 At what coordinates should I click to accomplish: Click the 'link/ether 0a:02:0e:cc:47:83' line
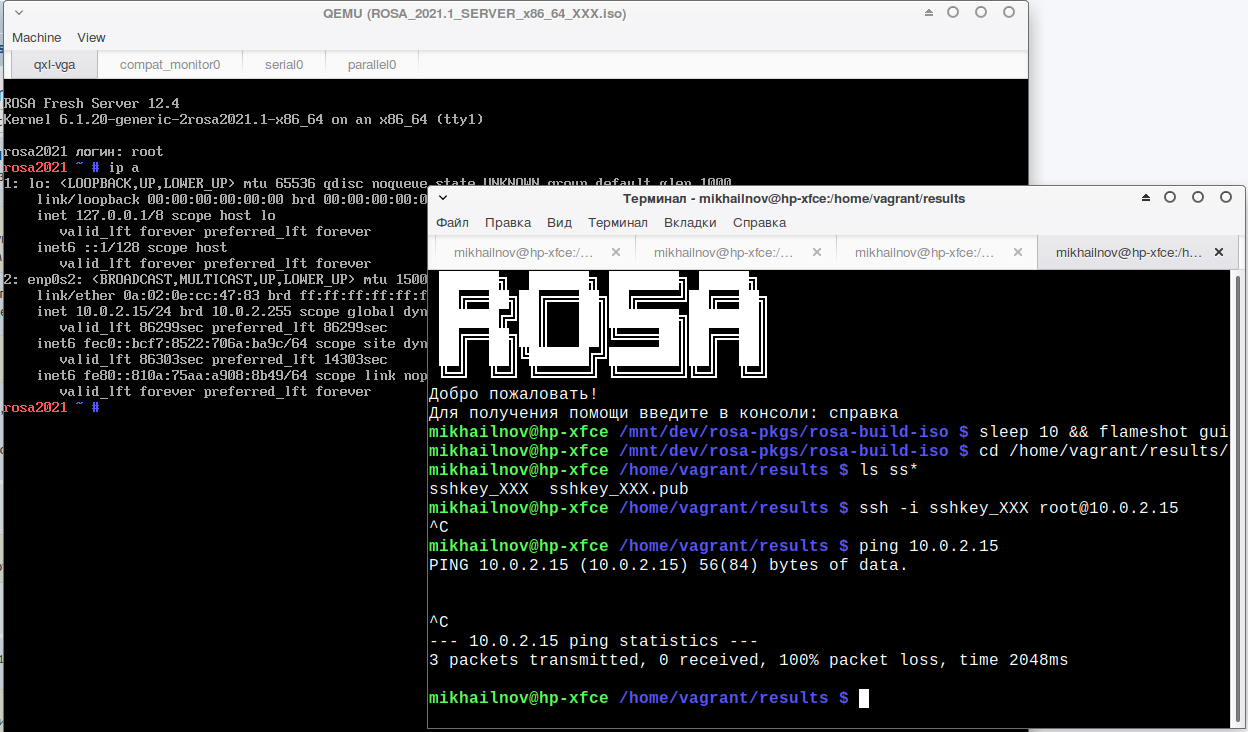pyautogui.click(x=232, y=295)
